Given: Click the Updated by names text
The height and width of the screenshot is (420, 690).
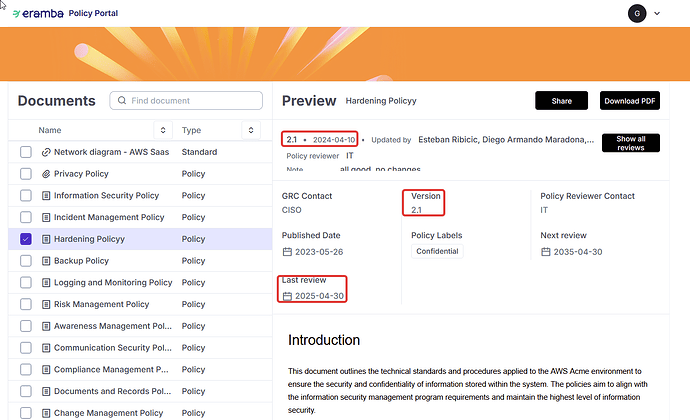Looking at the screenshot, I should [506, 140].
